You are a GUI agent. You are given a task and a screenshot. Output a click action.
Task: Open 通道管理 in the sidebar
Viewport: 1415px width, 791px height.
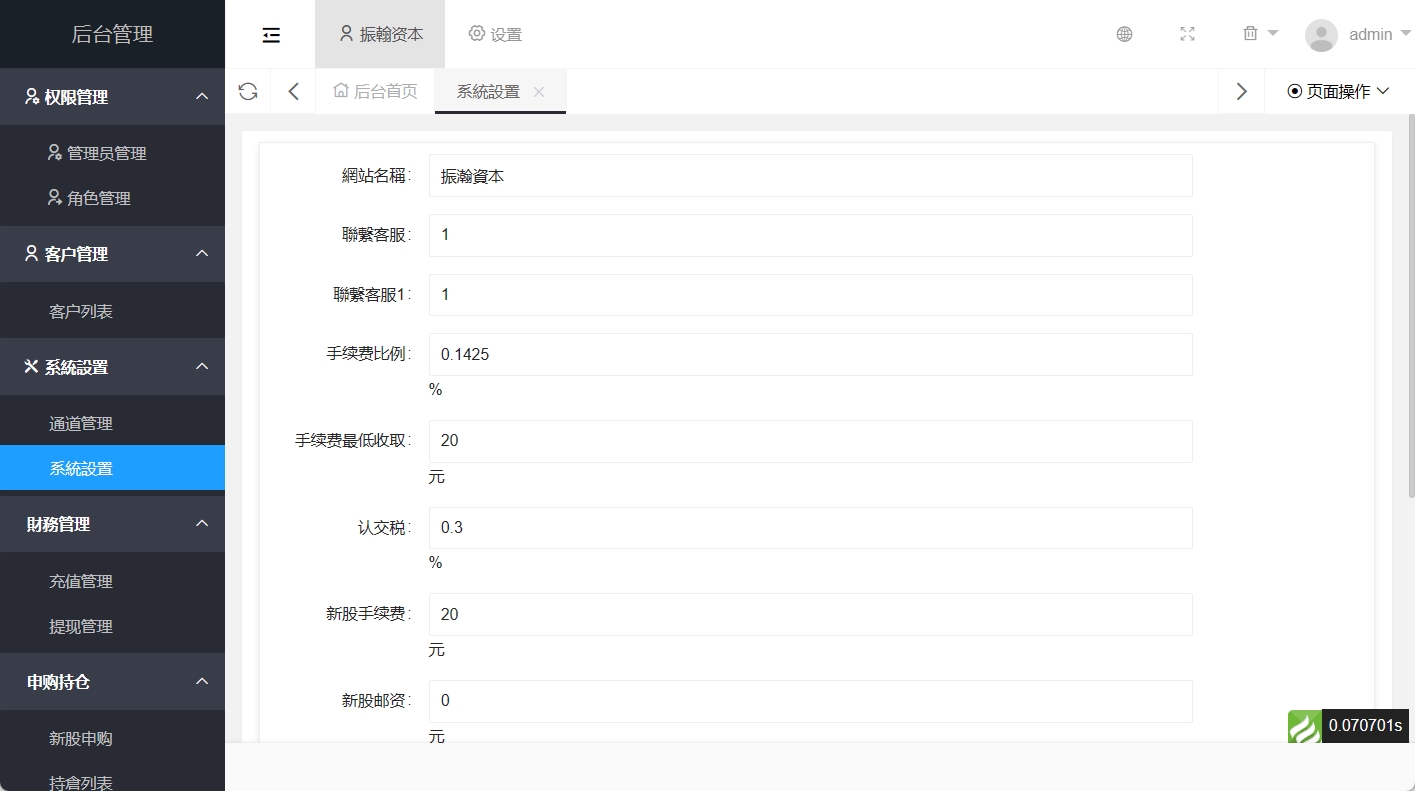tap(112, 423)
